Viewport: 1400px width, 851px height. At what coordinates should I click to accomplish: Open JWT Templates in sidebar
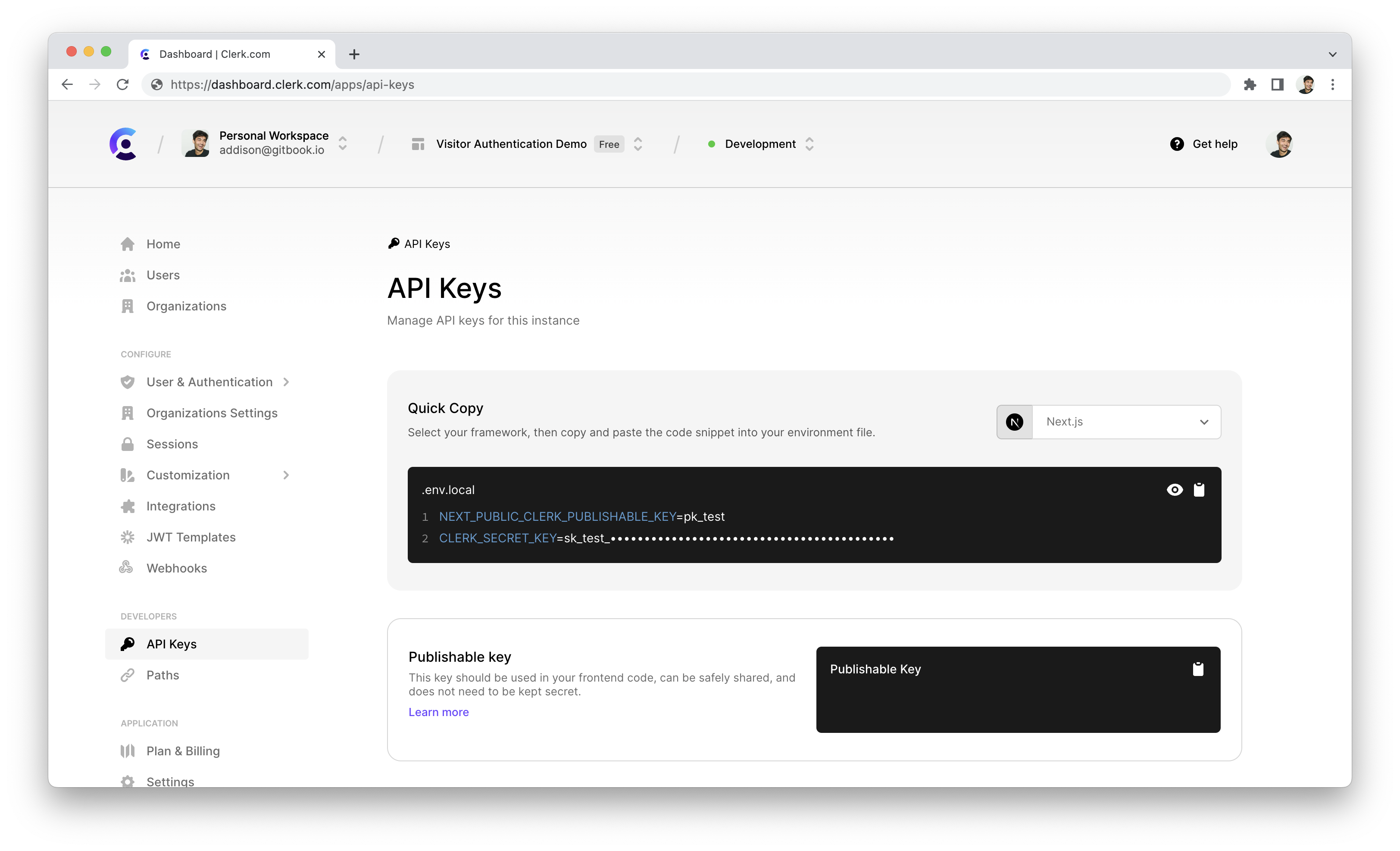[x=191, y=537]
